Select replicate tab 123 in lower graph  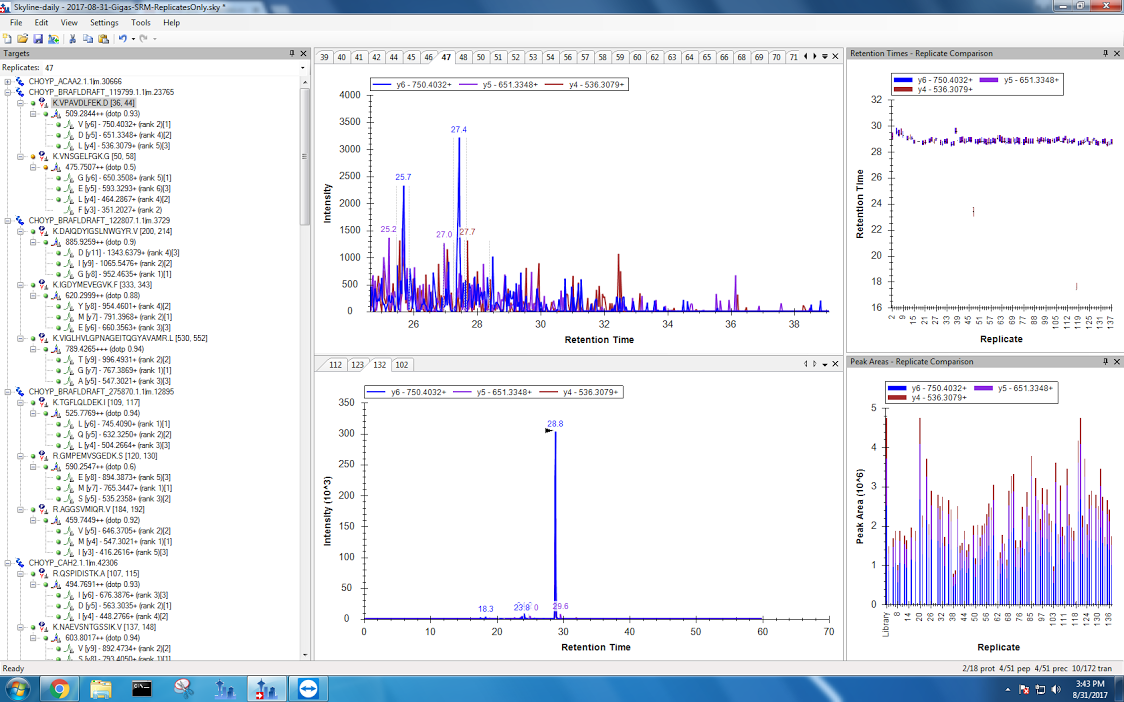pyautogui.click(x=357, y=365)
